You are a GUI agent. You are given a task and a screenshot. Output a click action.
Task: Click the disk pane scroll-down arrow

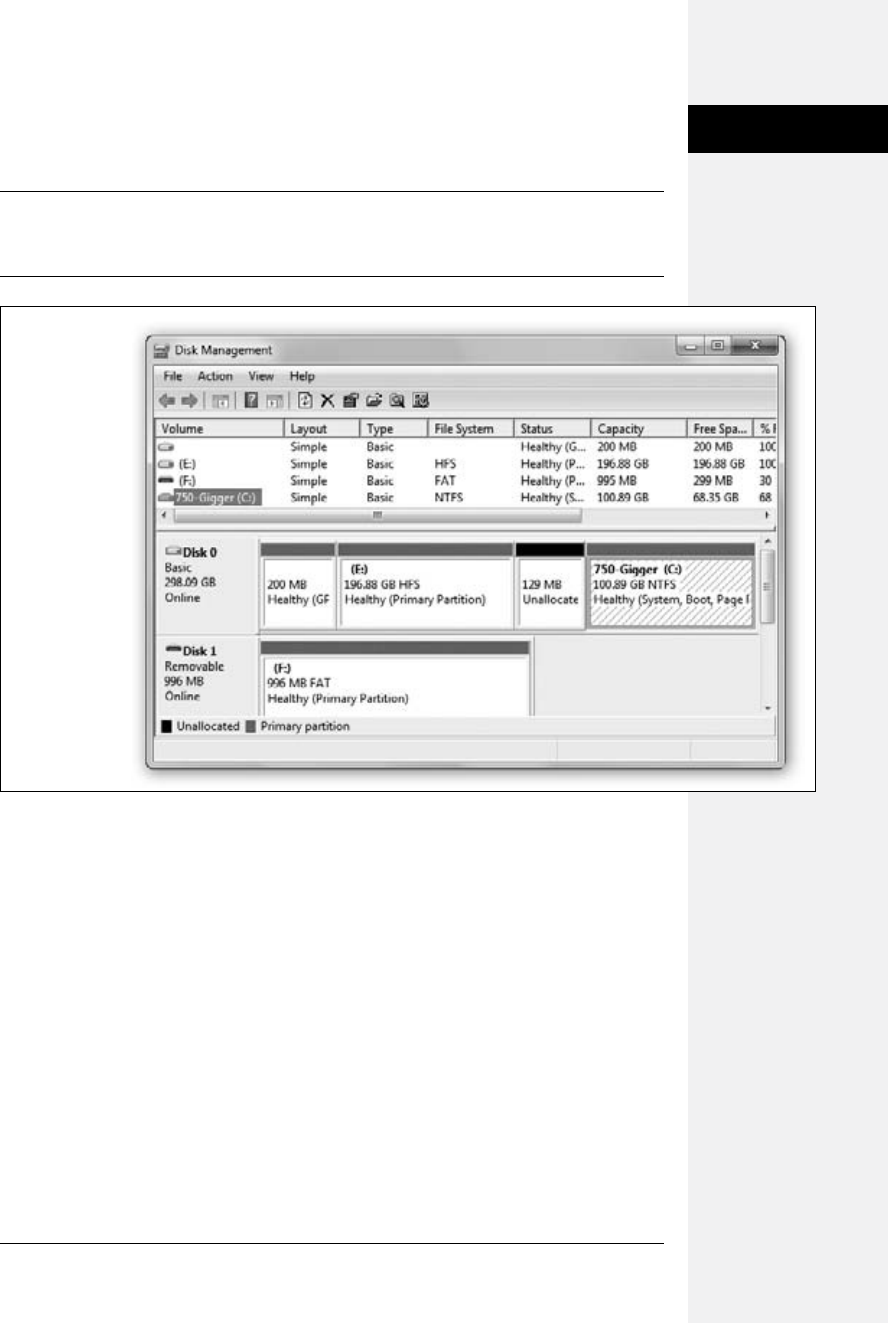pyautogui.click(x=767, y=708)
